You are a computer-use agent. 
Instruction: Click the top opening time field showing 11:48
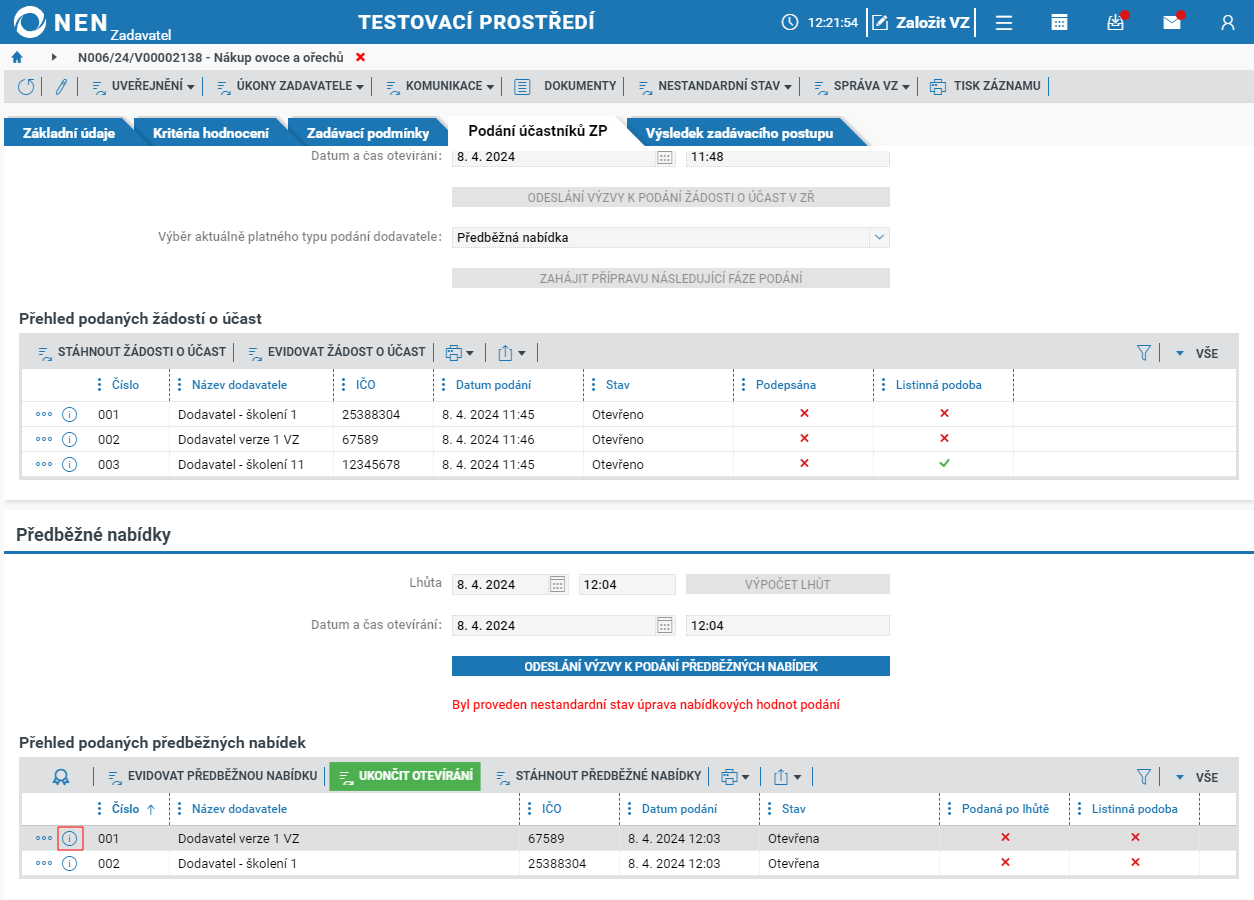[787, 157]
